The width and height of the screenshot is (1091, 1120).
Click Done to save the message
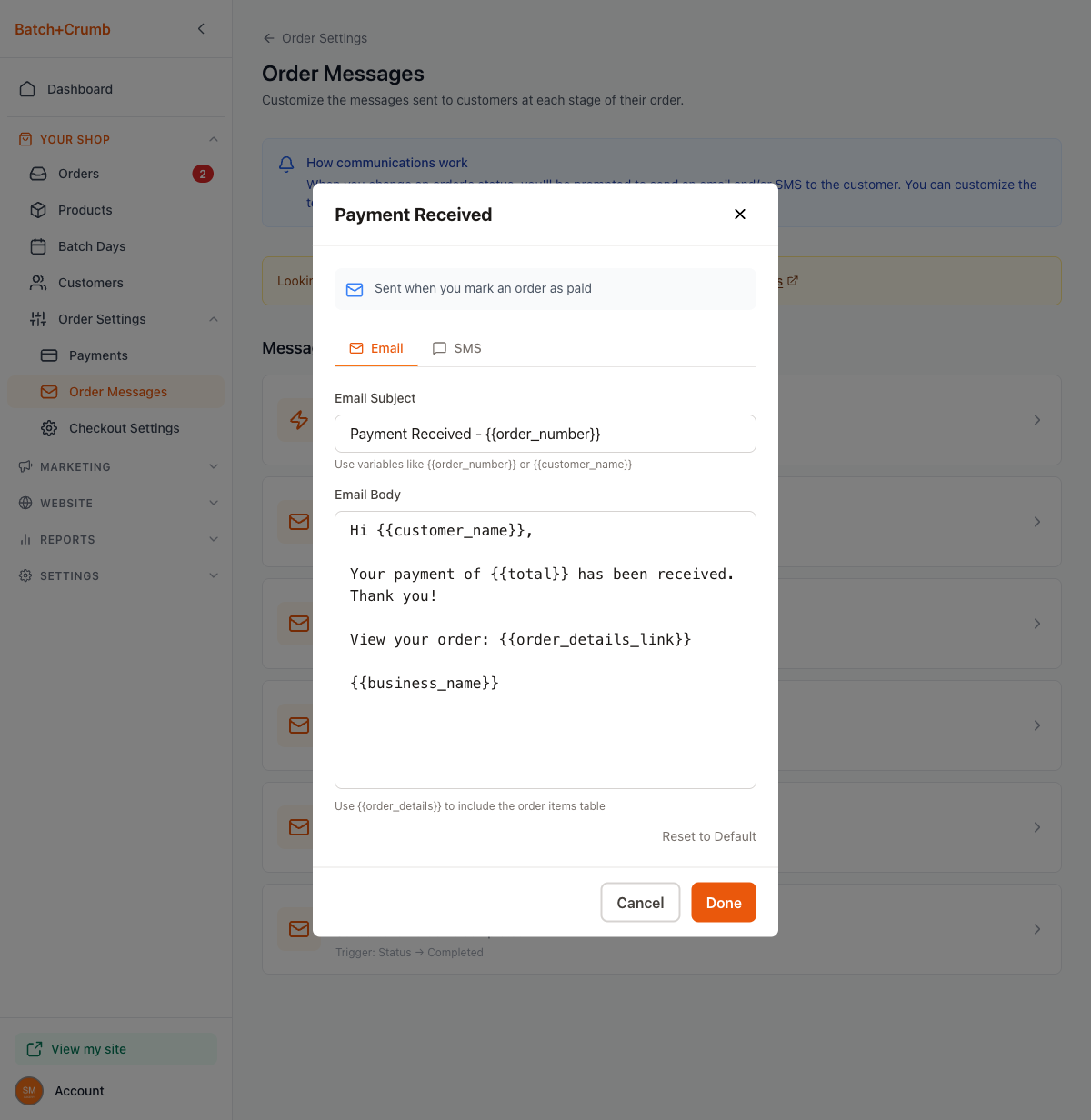click(724, 903)
